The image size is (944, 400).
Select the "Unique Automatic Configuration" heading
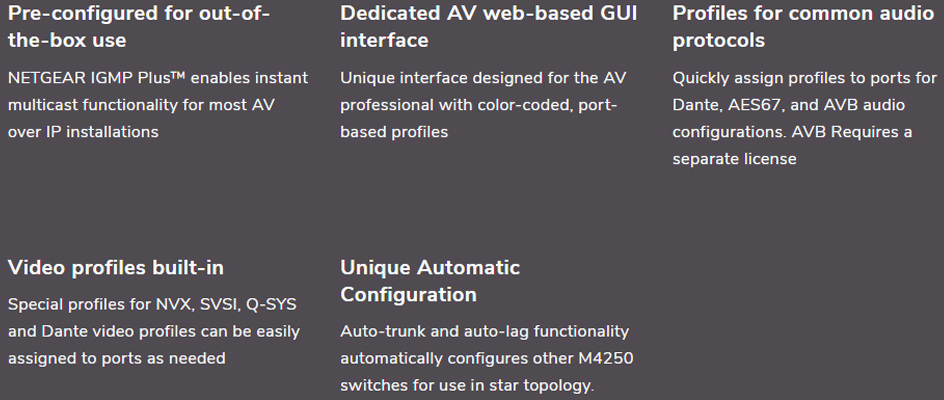[430, 281]
